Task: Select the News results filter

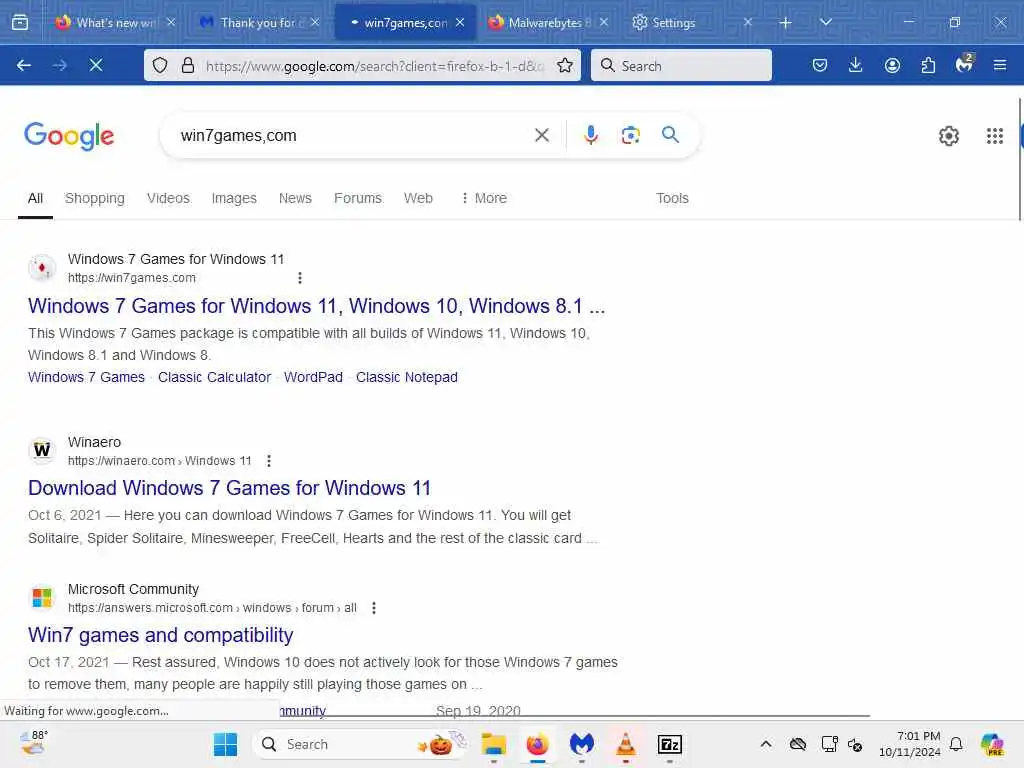Action: tap(295, 198)
